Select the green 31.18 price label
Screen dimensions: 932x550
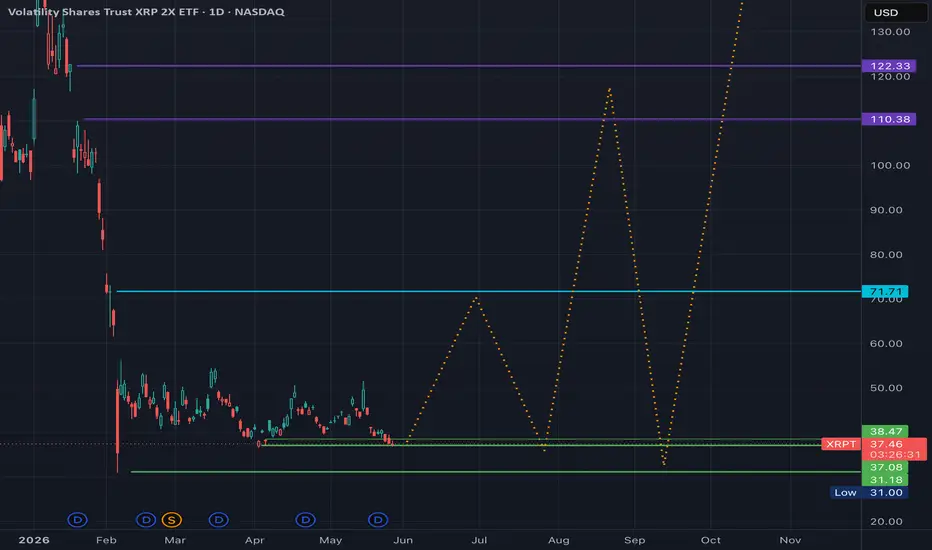(885, 480)
